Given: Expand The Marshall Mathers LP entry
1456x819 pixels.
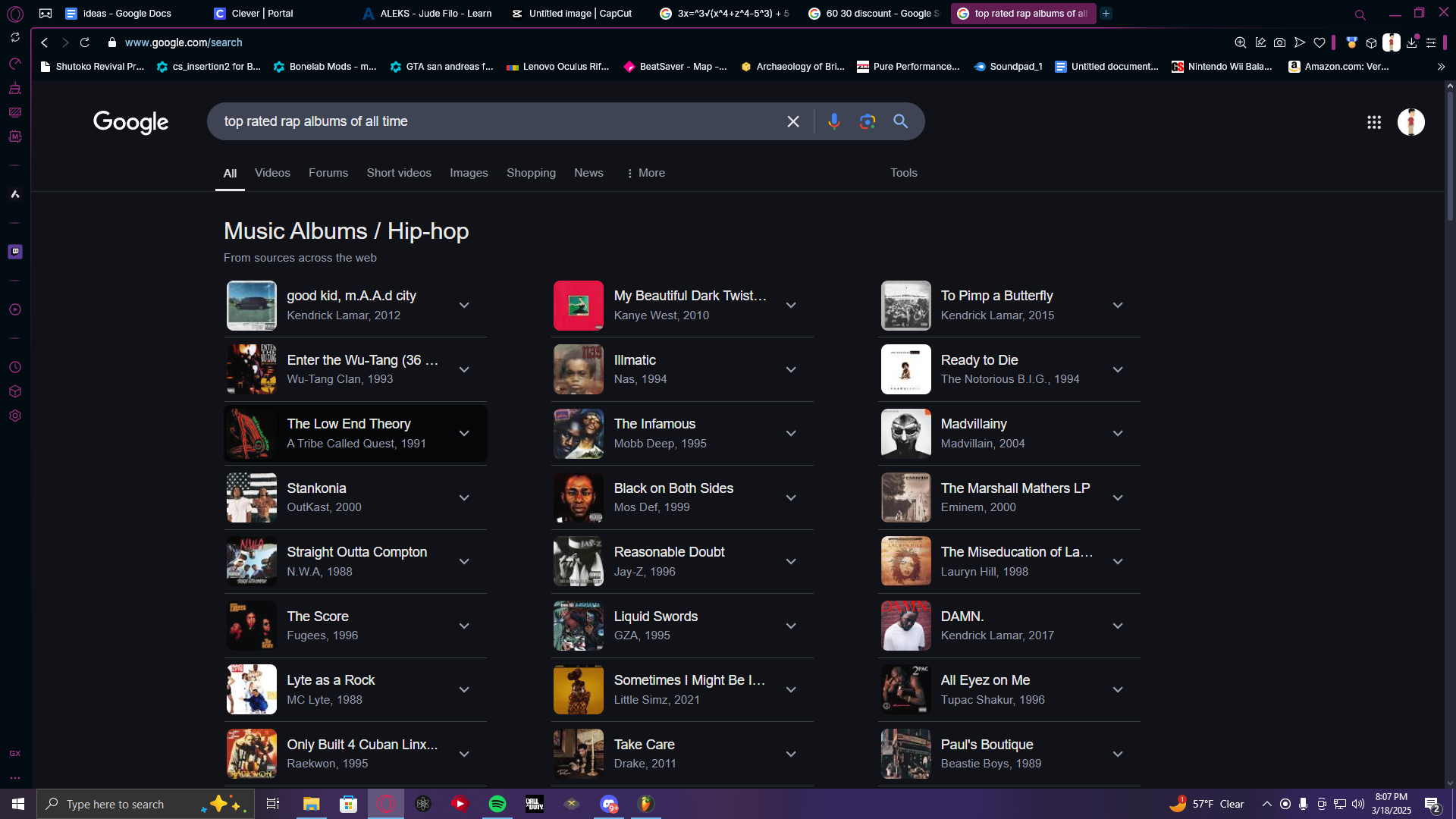Looking at the screenshot, I should pyautogui.click(x=1118, y=497).
